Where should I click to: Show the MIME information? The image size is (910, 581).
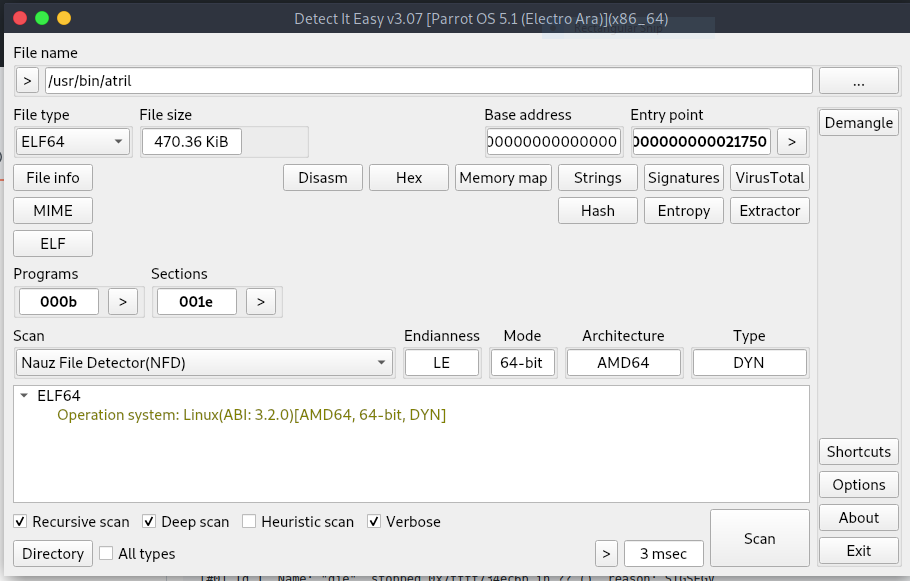pyautogui.click(x=52, y=210)
